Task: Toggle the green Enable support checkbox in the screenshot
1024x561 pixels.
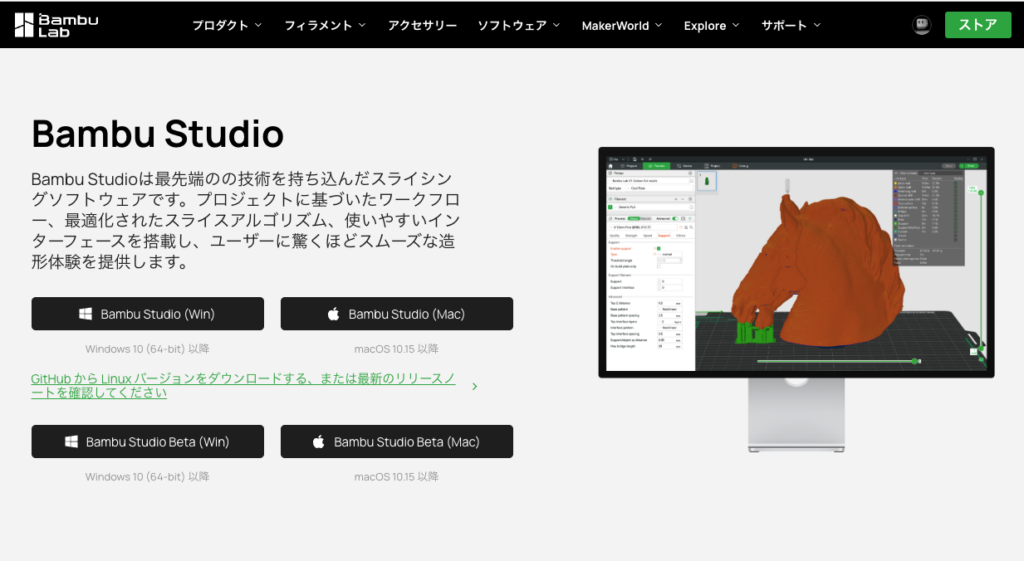Action: 658,247
